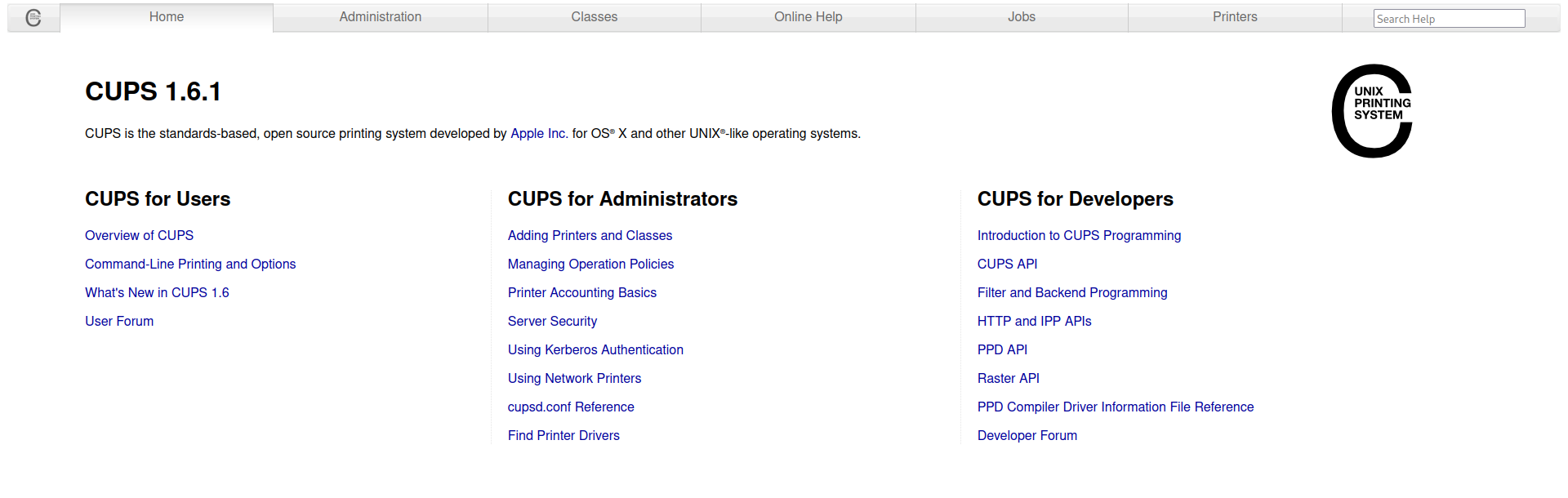Open the Jobs tab
The image size is (1568, 498).
[x=1022, y=17]
